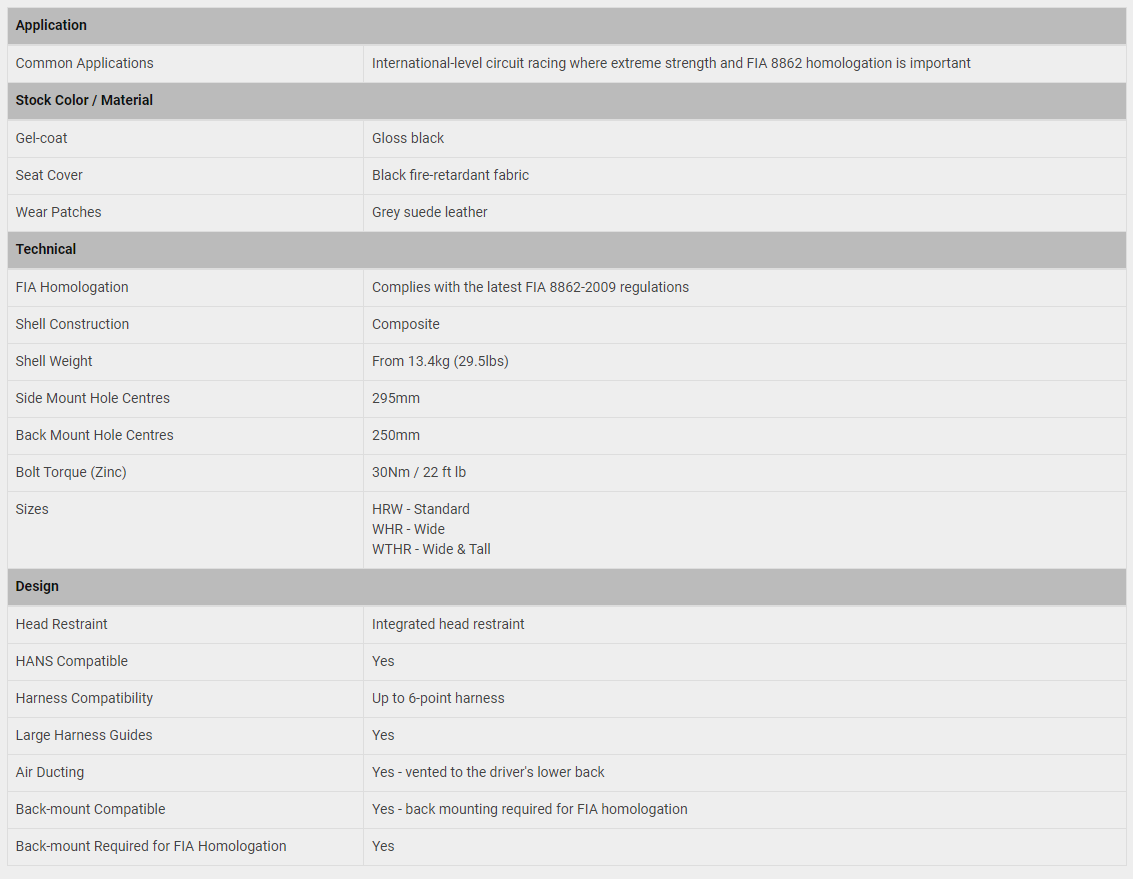Click the Grey suede leather value
The width and height of the screenshot is (1133, 879).
[x=429, y=213]
